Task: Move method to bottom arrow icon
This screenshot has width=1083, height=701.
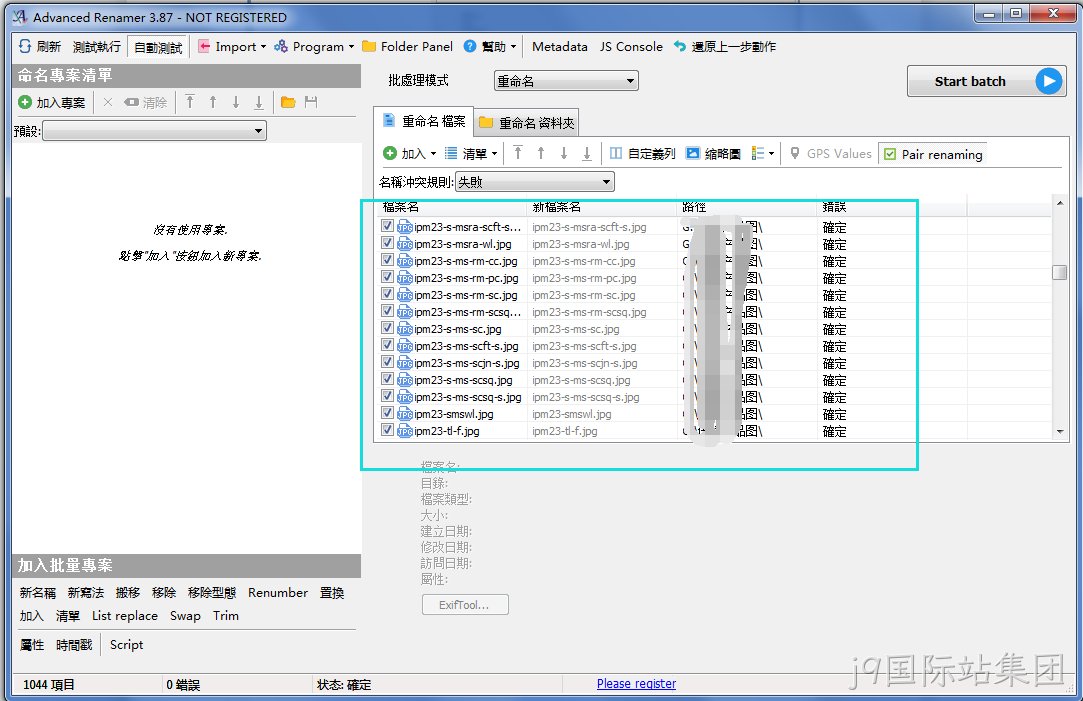Action: click(259, 102)
